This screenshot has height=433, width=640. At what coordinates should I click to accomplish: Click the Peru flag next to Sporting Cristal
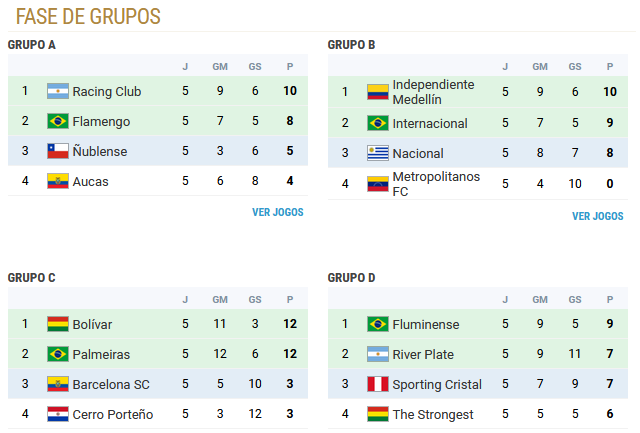(378, 384)
